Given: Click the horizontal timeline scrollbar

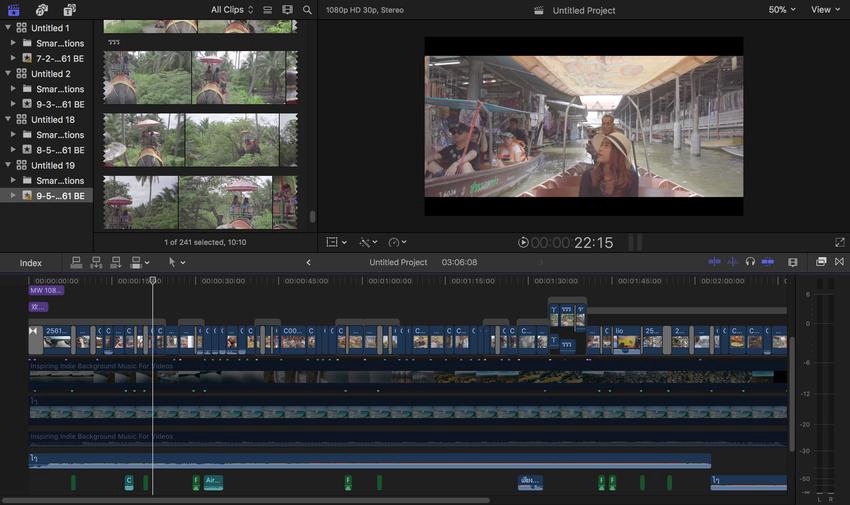Looking at the screenshot, I should pos(246,500).
